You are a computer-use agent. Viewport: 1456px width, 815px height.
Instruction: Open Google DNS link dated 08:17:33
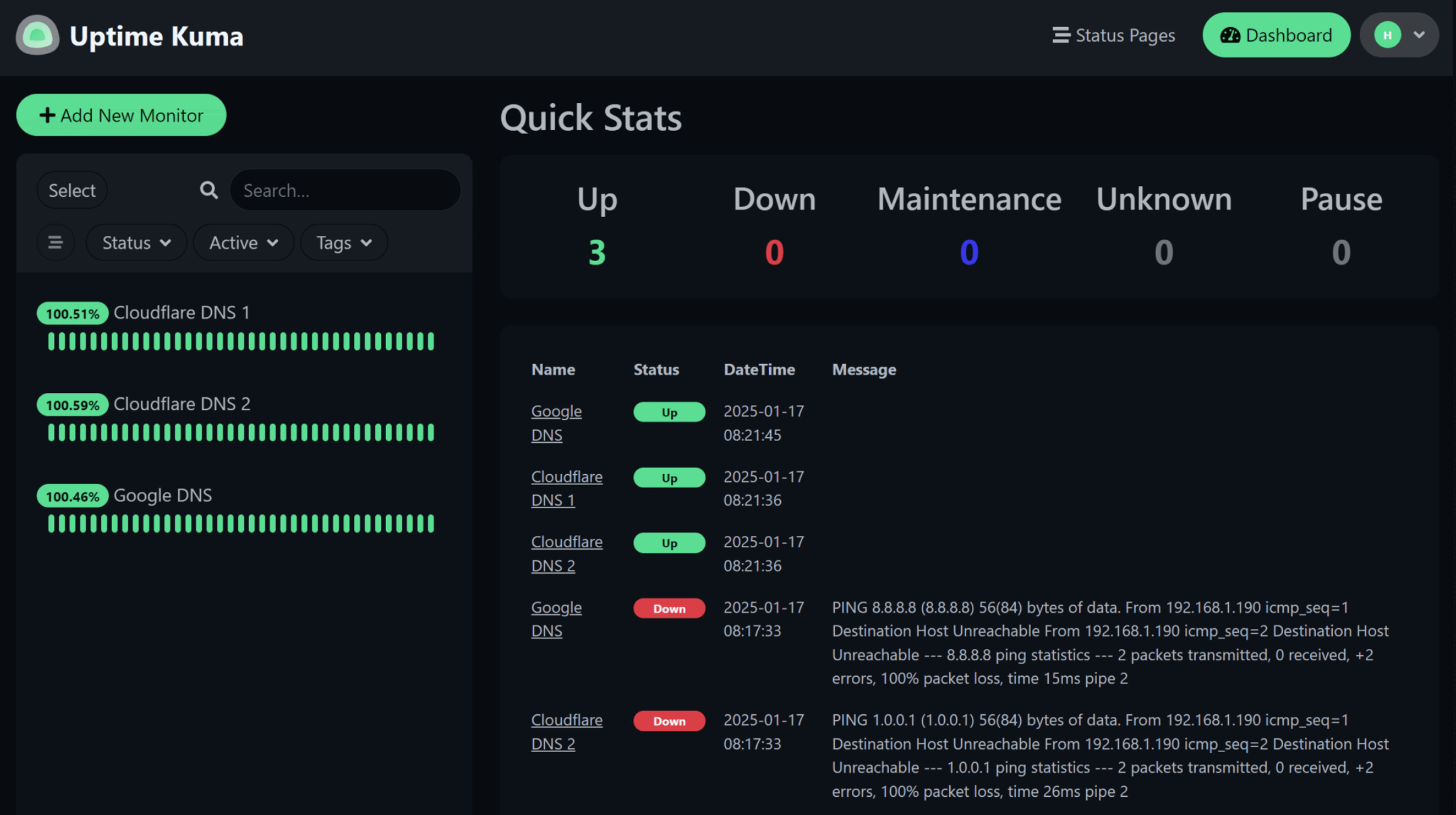click(556, 619)
